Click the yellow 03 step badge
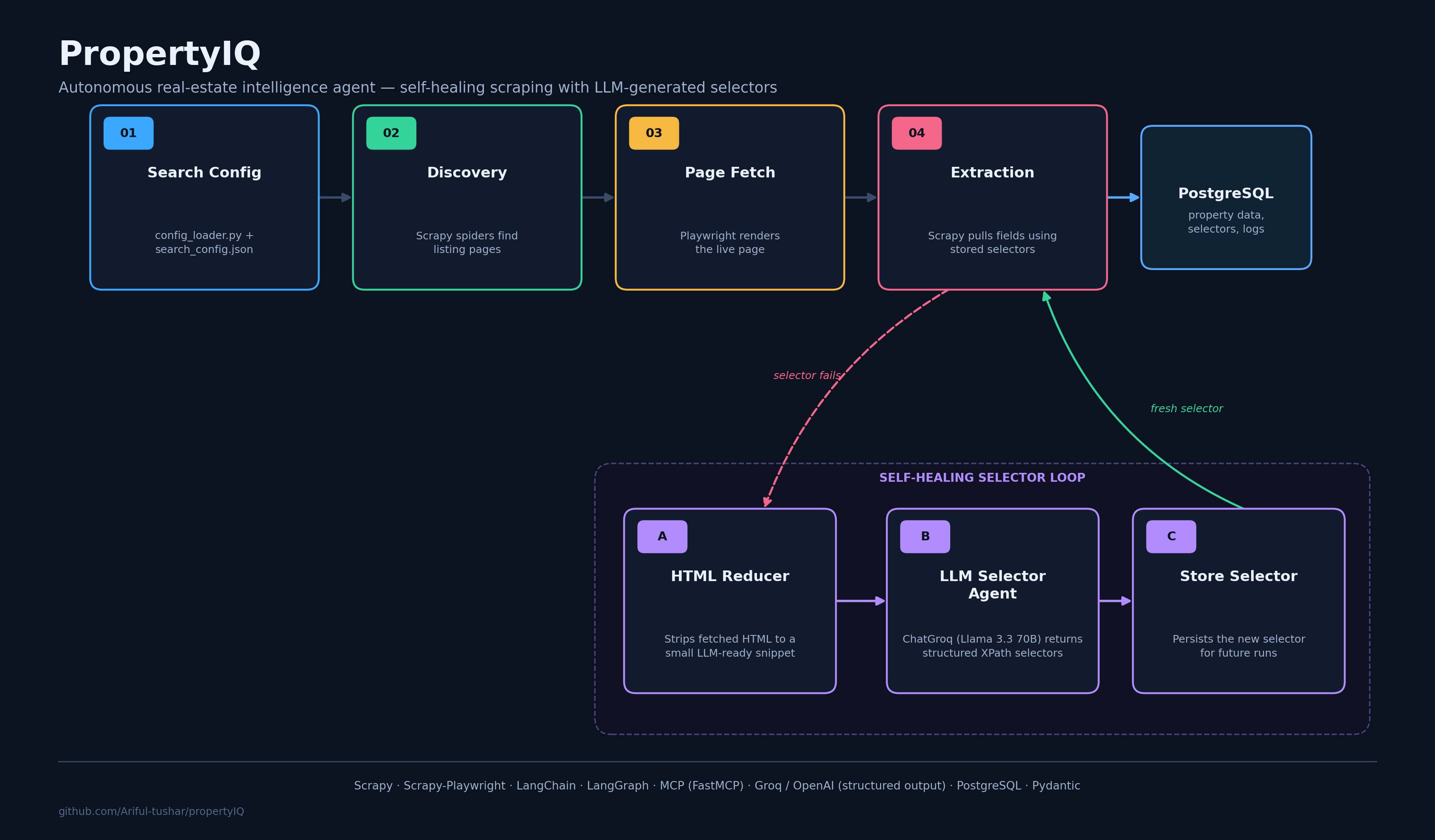 pos(654,133)
